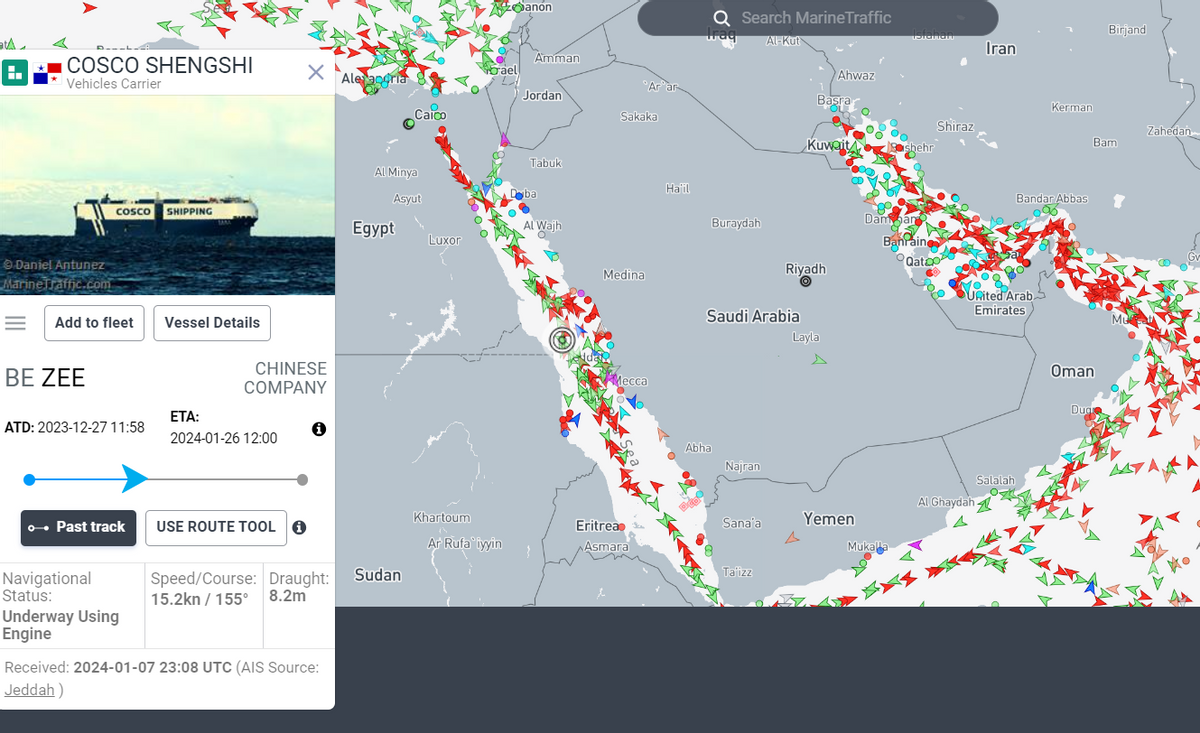Open the Jeddah AIS source link

pos(30,690)
